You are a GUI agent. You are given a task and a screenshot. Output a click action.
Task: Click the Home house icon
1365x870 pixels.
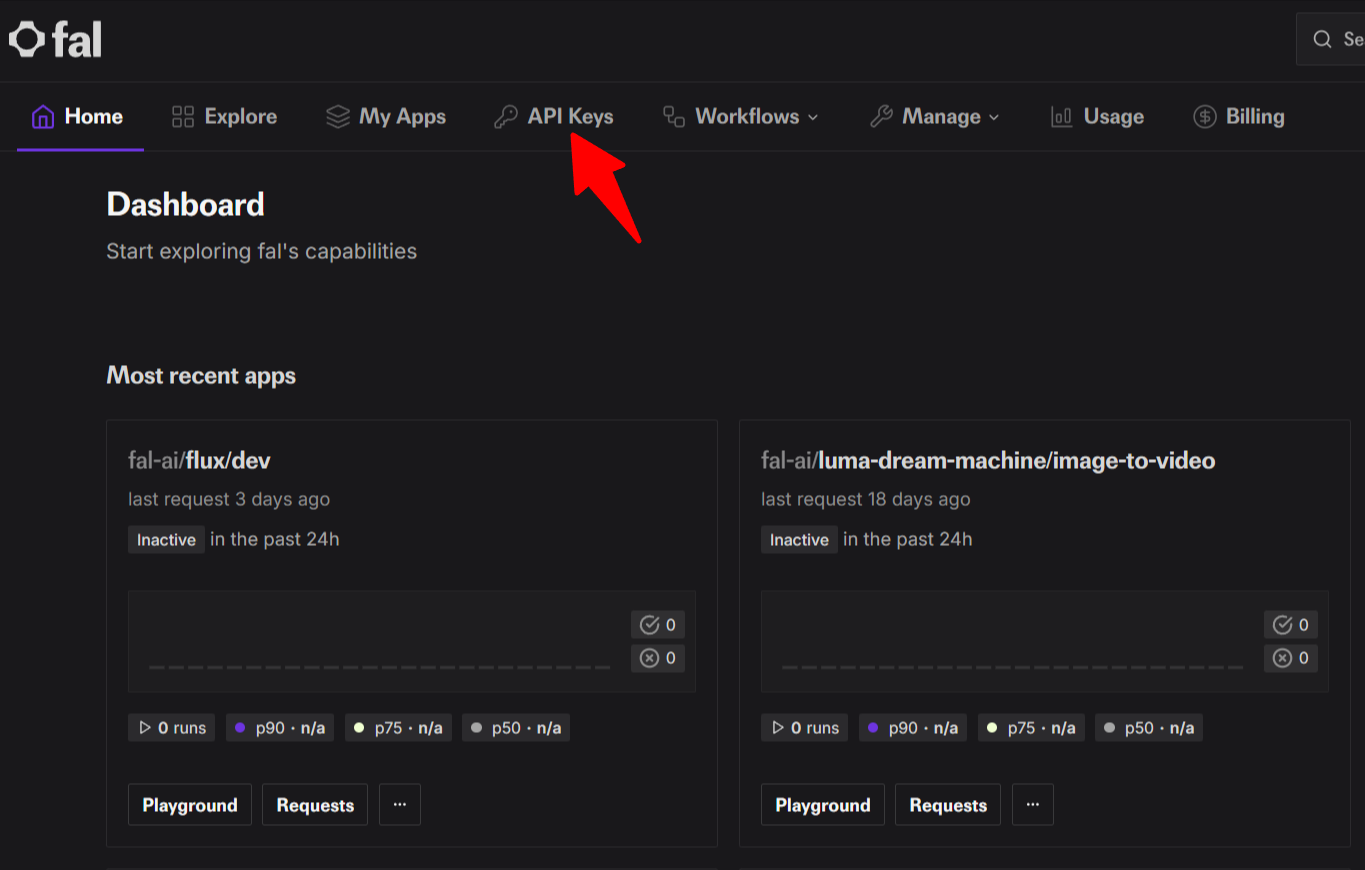(43, 117)
